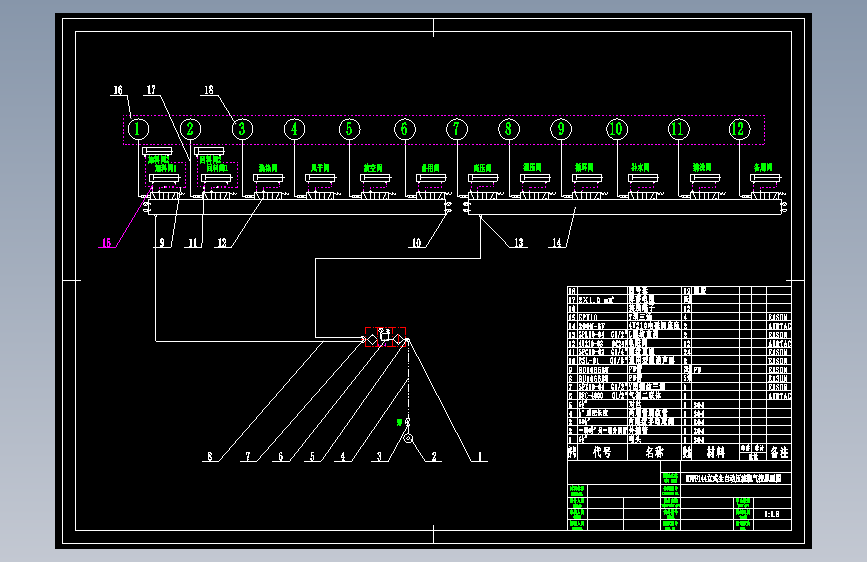867x562 pixels.
Task: Select the underlined white callout label 8
Action: [210, 456]
